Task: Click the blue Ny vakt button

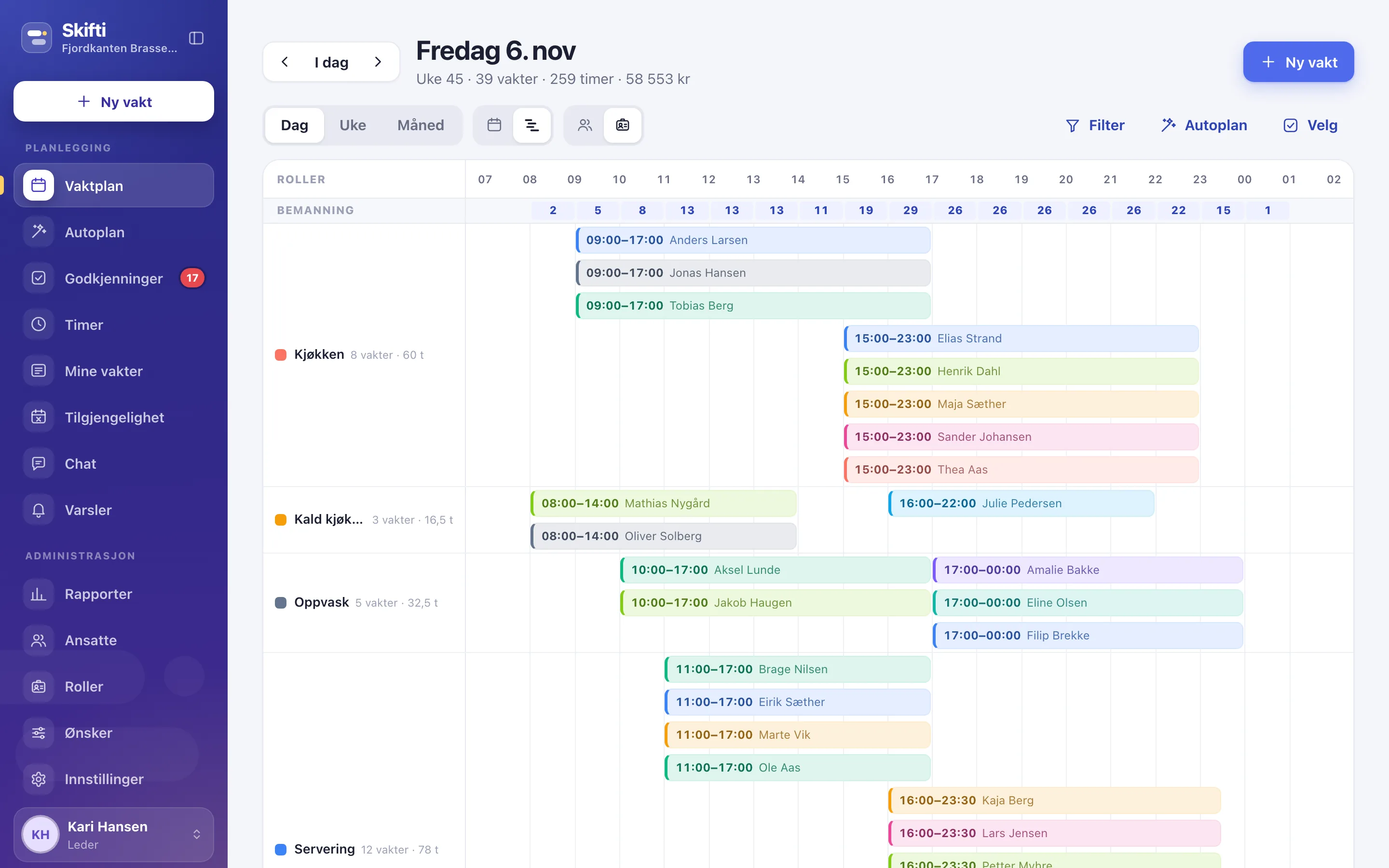Action: [x=1298, y=62]
